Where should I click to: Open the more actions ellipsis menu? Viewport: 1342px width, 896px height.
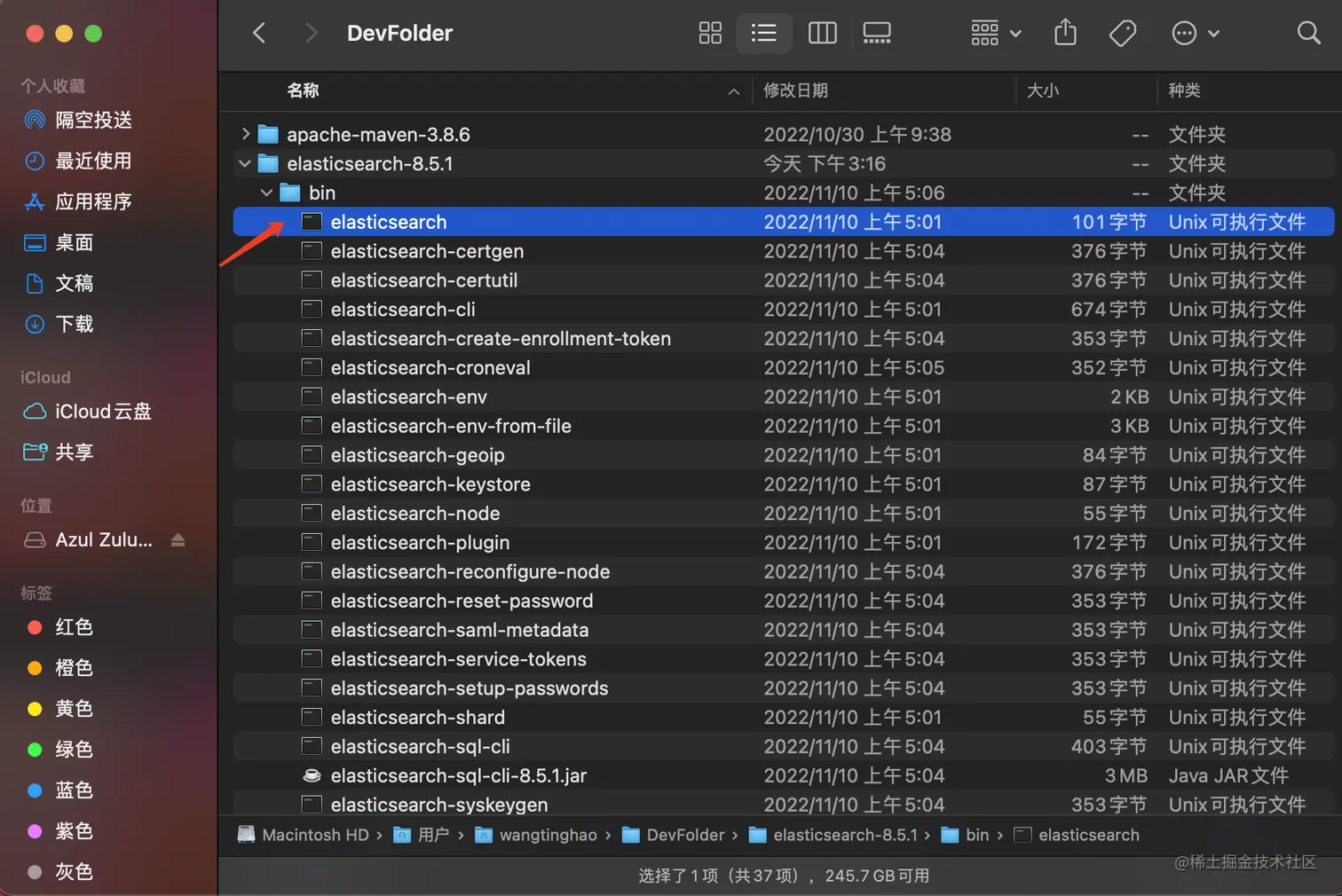pos(1195,34)
